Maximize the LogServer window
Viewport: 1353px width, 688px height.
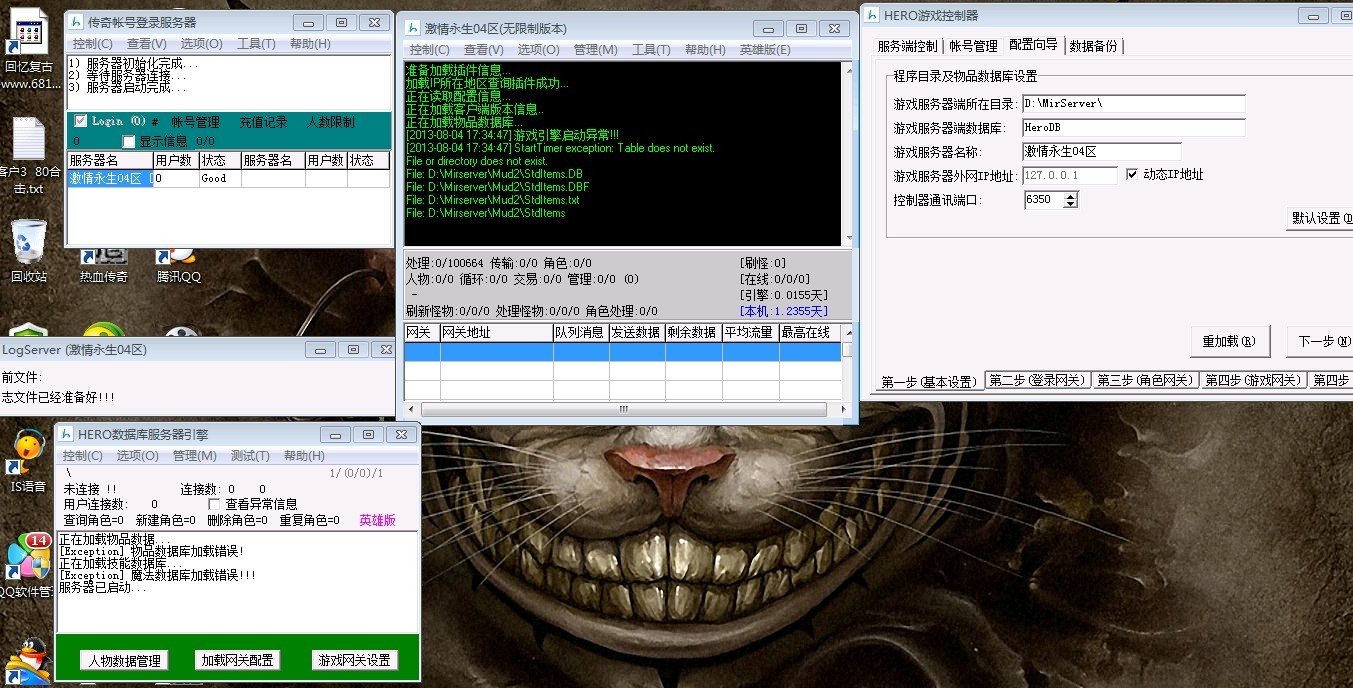pyautogui.click(x=351, y=349)
